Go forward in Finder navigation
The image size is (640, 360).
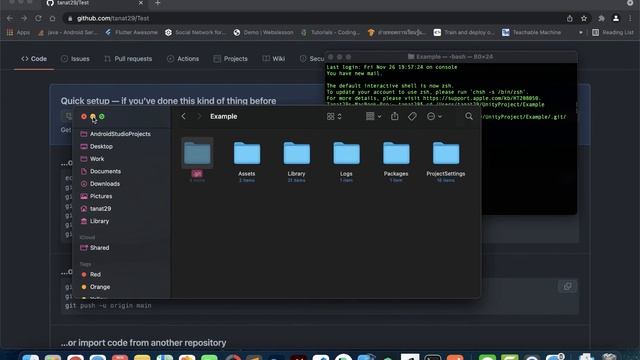pos(199,116)
